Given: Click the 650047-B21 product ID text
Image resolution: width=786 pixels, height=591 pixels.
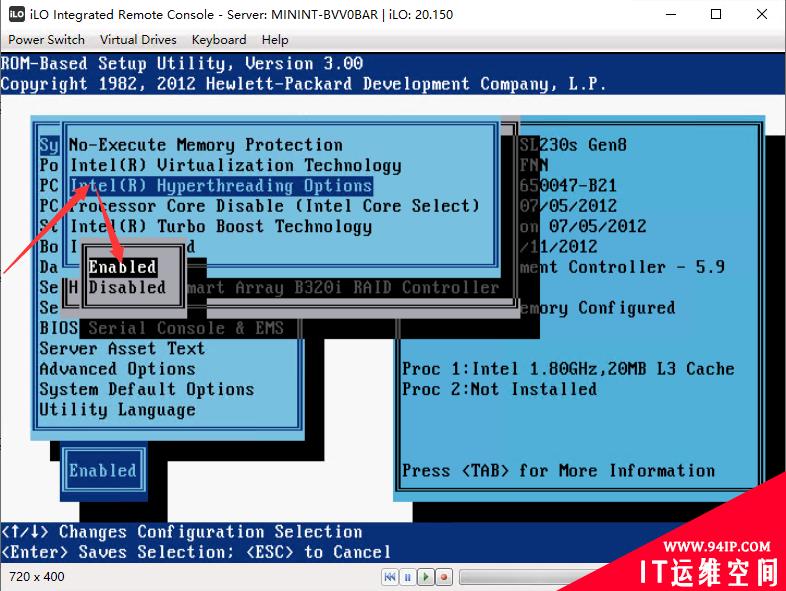Looking at the screenshot, I should pyautogui.click(x=568, y=186).
